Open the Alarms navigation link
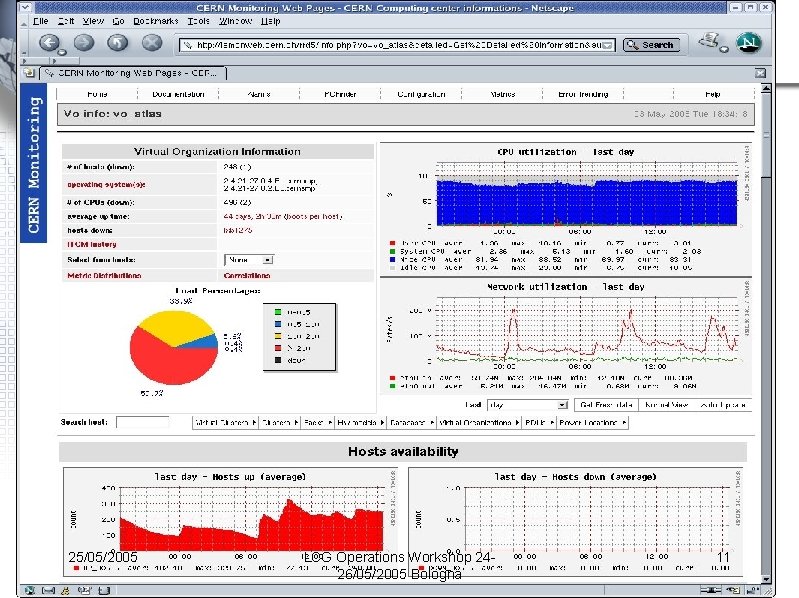Screen dimensions: 799x598 pos(259,94)
